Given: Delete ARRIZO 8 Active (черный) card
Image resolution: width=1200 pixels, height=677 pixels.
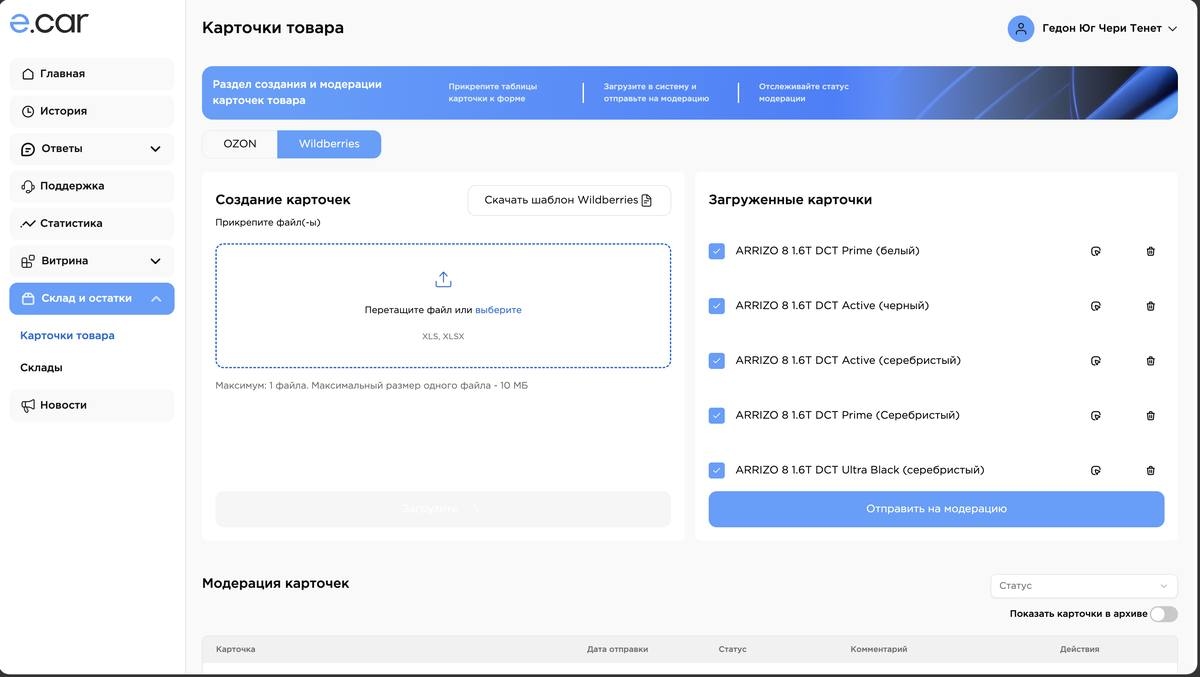Looking at the screenshot, I should (1150, 306).
